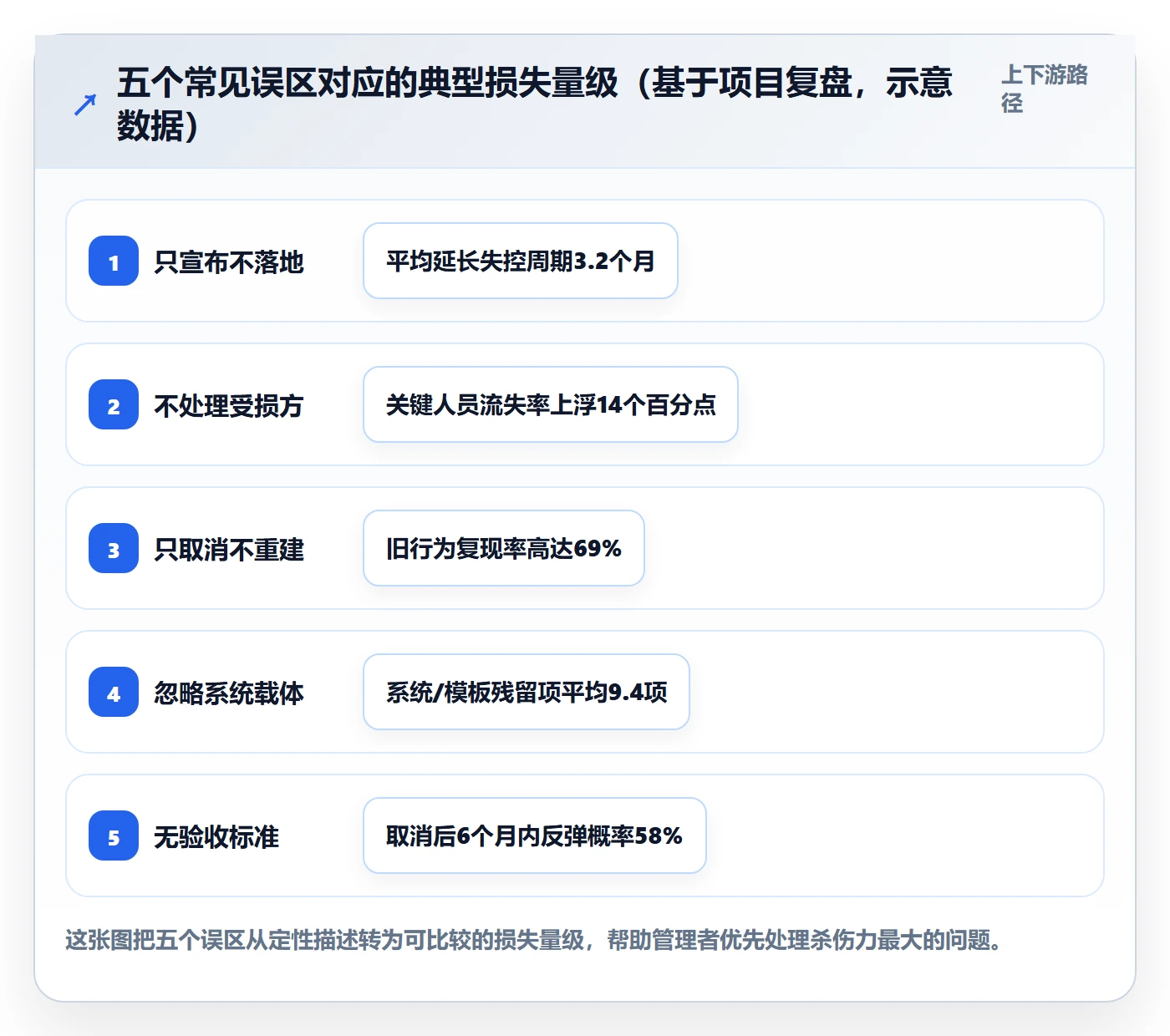The image size is (1170, 1036).
Task: Select the number 5 badge
Action: tap(114, 836)
